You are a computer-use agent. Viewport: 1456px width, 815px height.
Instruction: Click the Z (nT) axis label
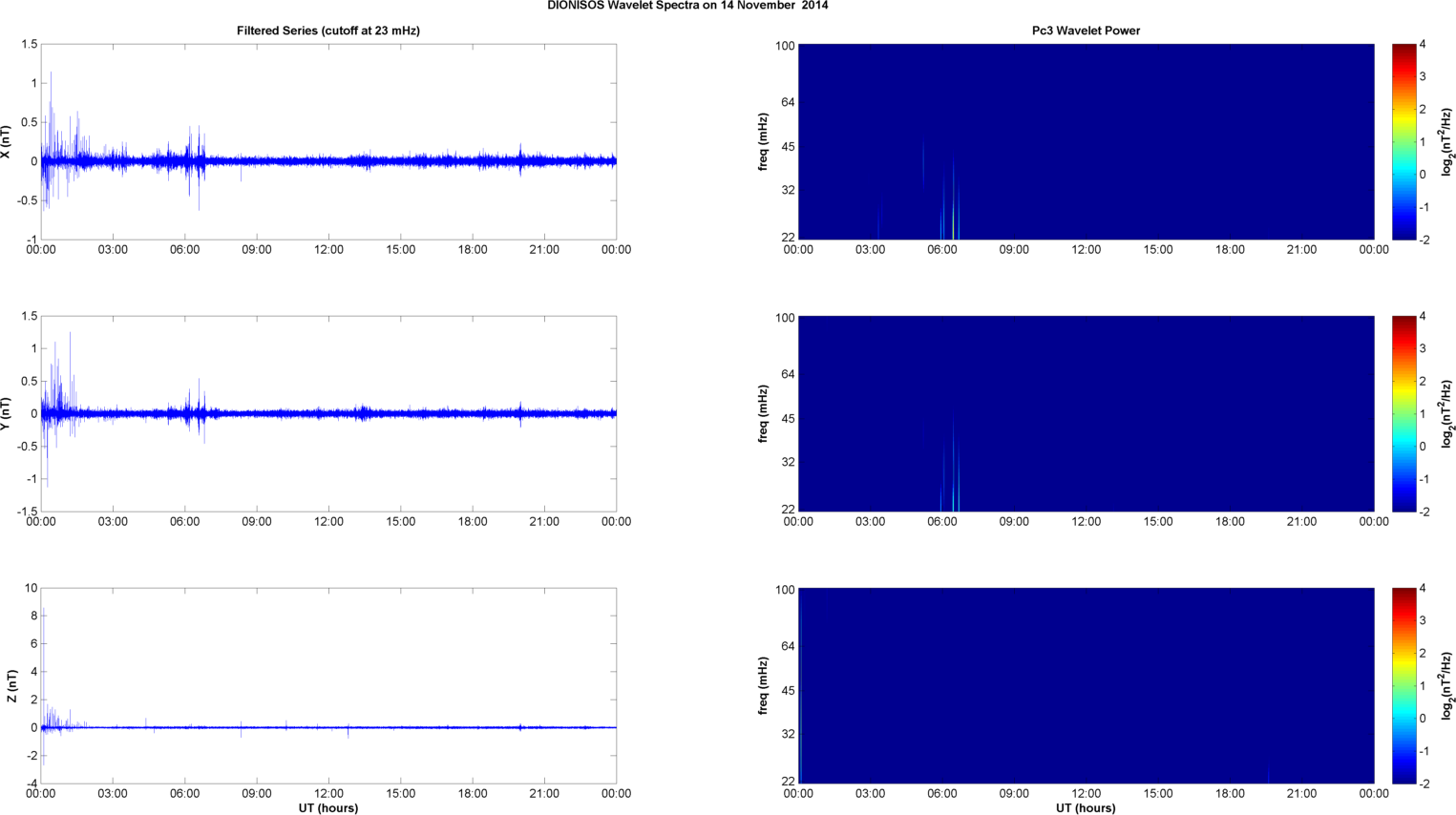click(11, 685)
